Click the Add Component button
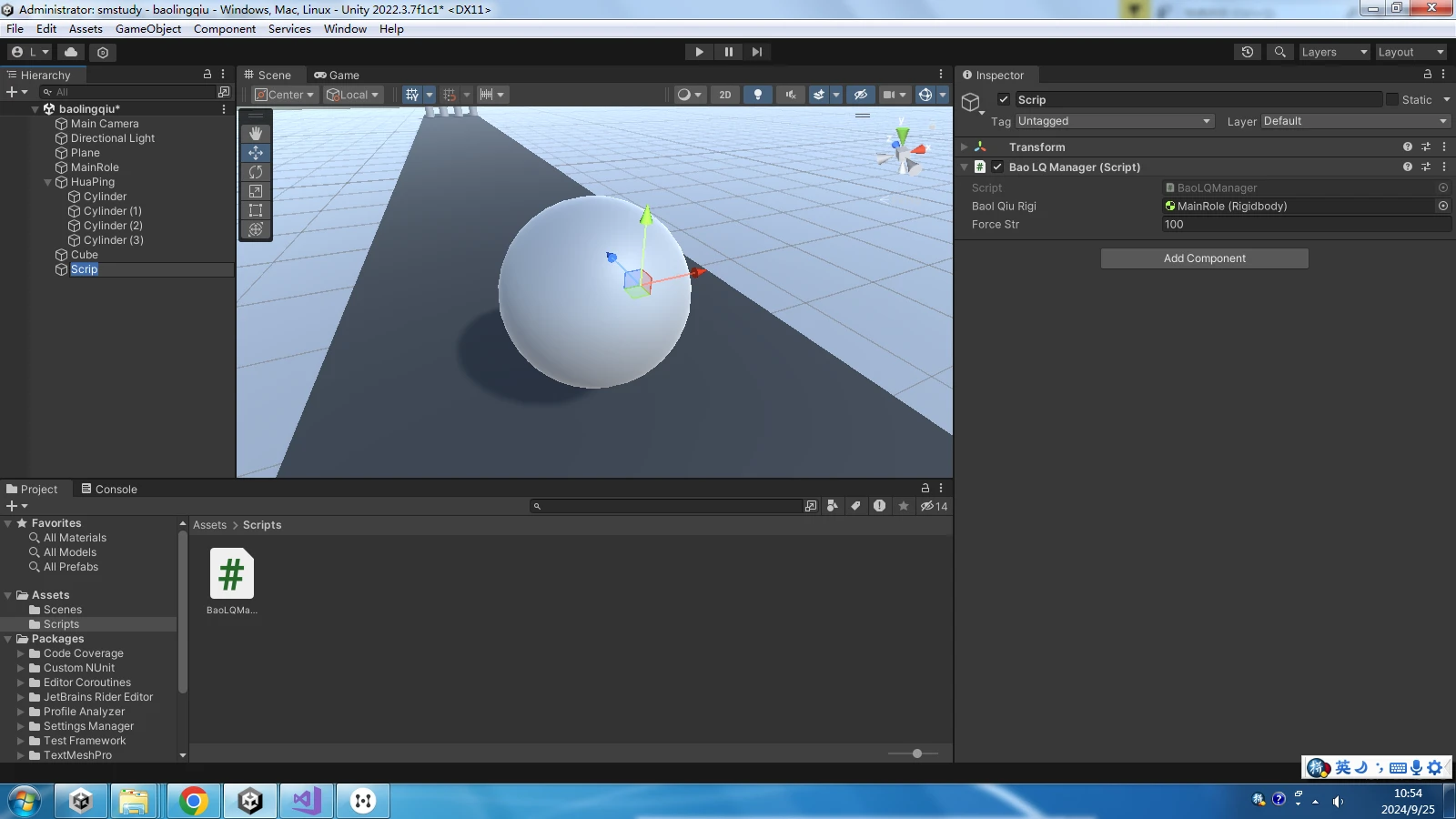1456x819 pixels. (1205, 258)
